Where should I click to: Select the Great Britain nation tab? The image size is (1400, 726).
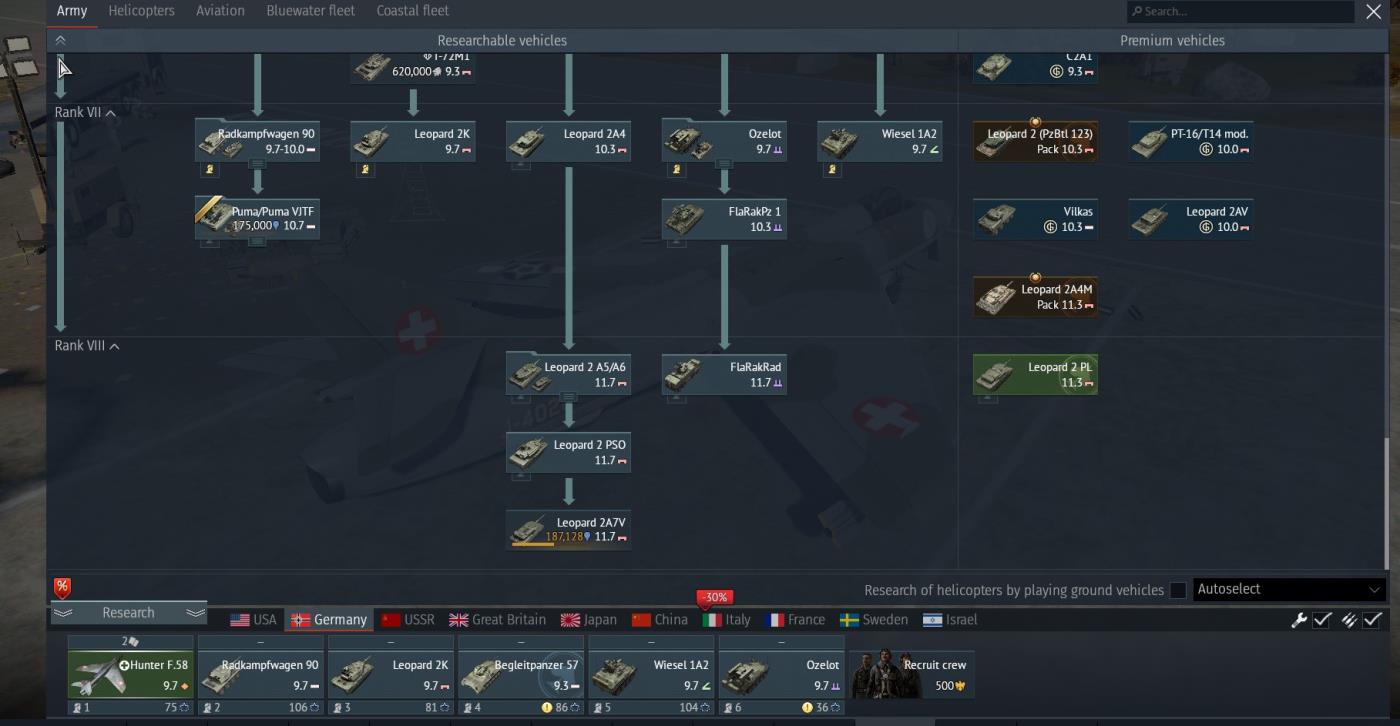[497, 620]
